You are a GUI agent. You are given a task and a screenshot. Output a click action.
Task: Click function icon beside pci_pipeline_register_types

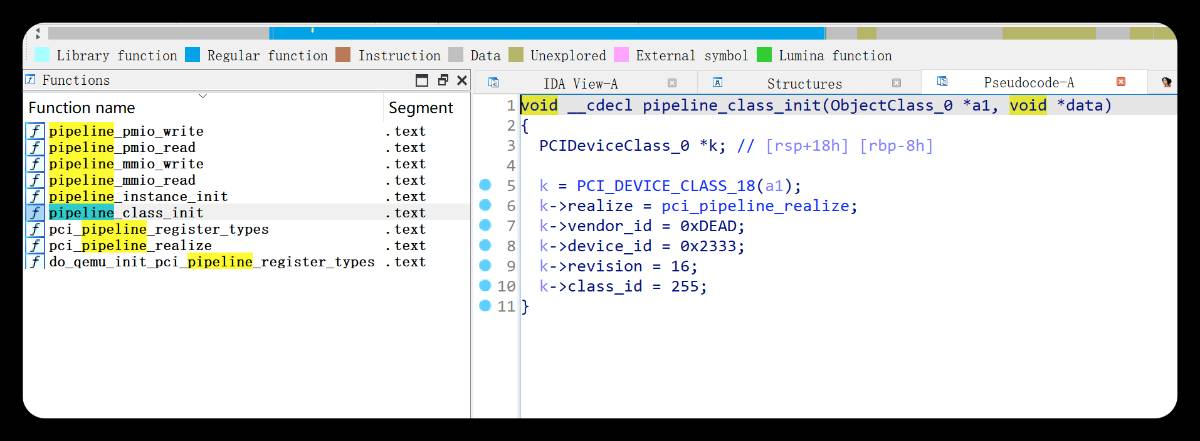point(35,229)
